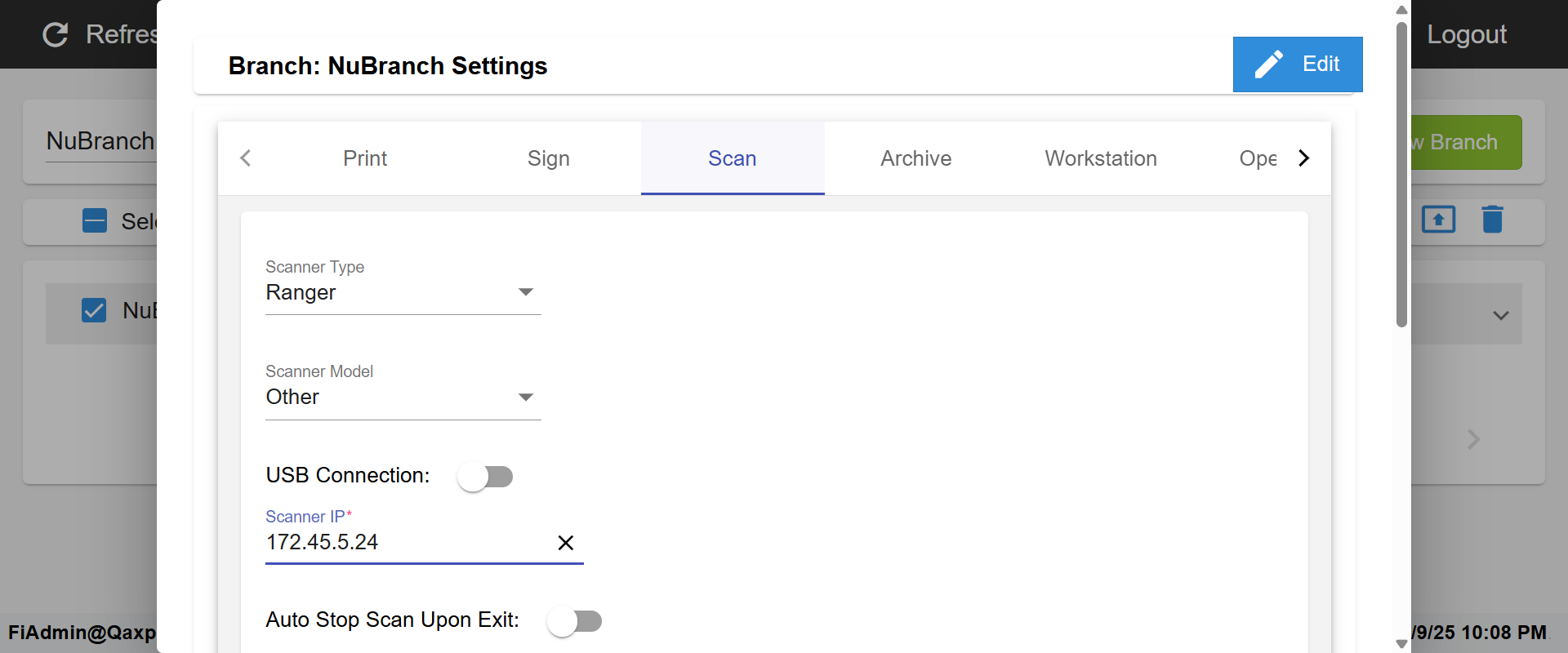Click the upload icon beside the trash
This screenshot has height=653, width=1568.
click(1438, 220)
